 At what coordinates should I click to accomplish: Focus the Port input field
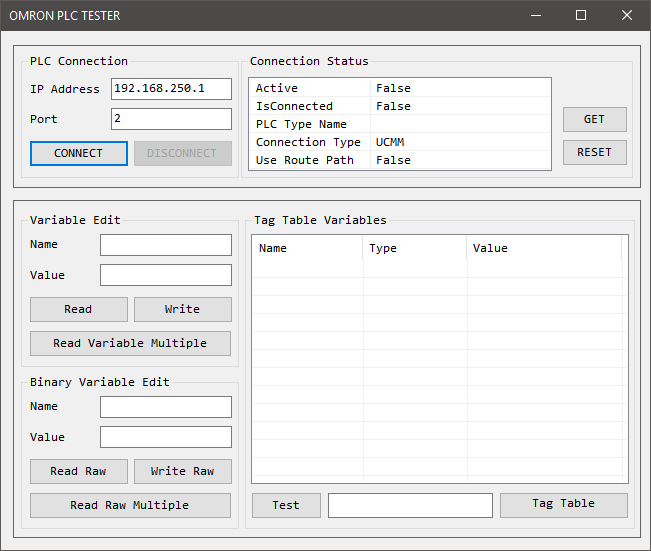pos(171,119)
